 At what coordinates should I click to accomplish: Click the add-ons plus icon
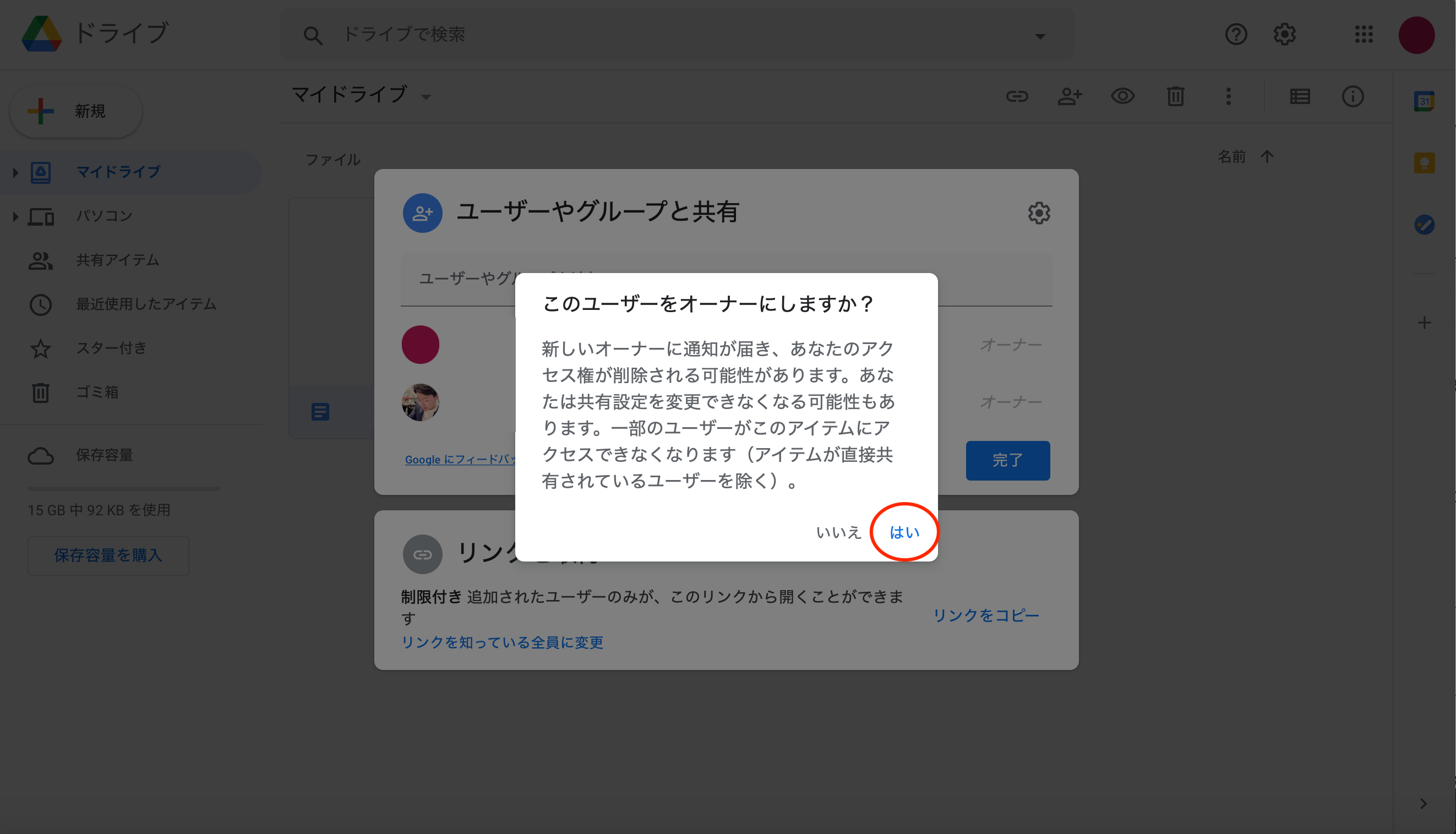(x=1424, y=323)
